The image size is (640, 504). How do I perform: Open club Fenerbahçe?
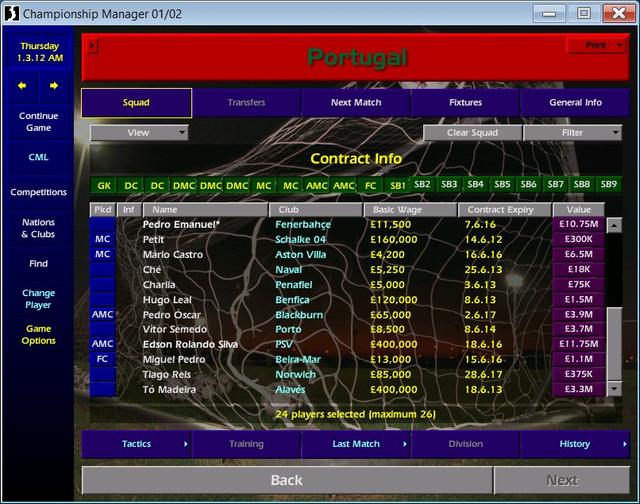tap(303, 224)
